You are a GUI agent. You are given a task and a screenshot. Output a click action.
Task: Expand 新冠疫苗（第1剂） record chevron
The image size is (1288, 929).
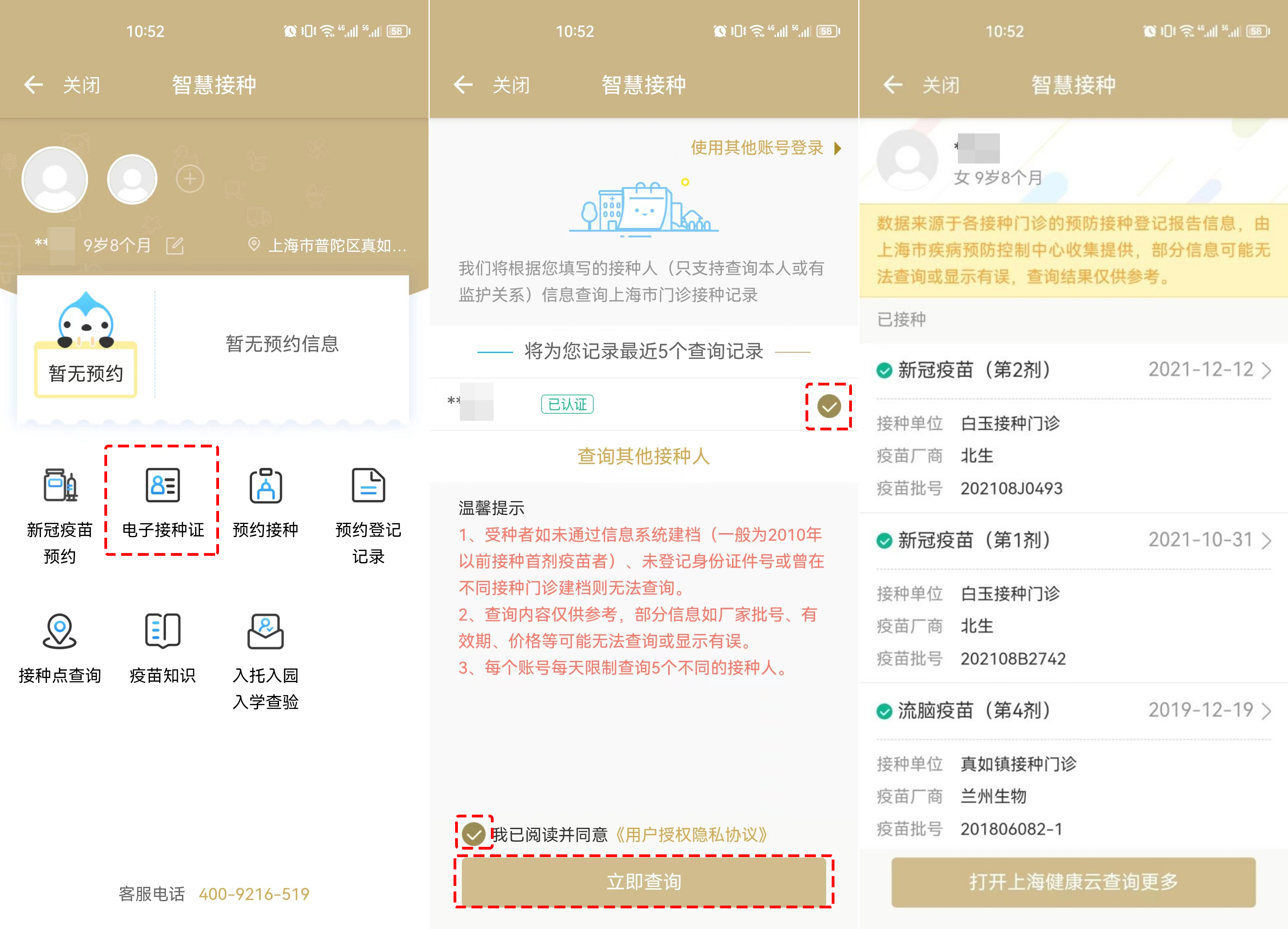1266,540
